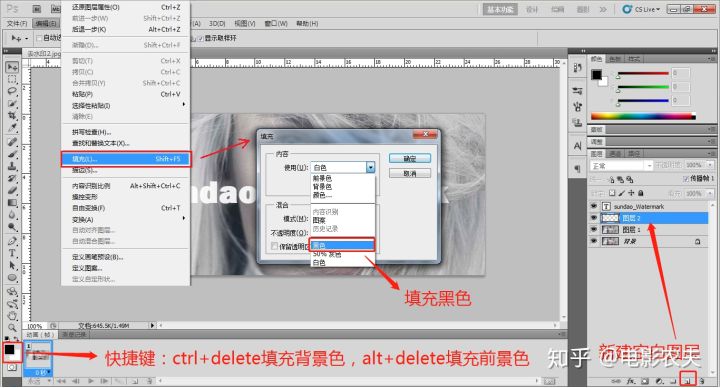The height and width of the screenshot is (388, 720).
Task: Choose 填充(L)... from Edit menu
Action: click(x=126, y=159)
